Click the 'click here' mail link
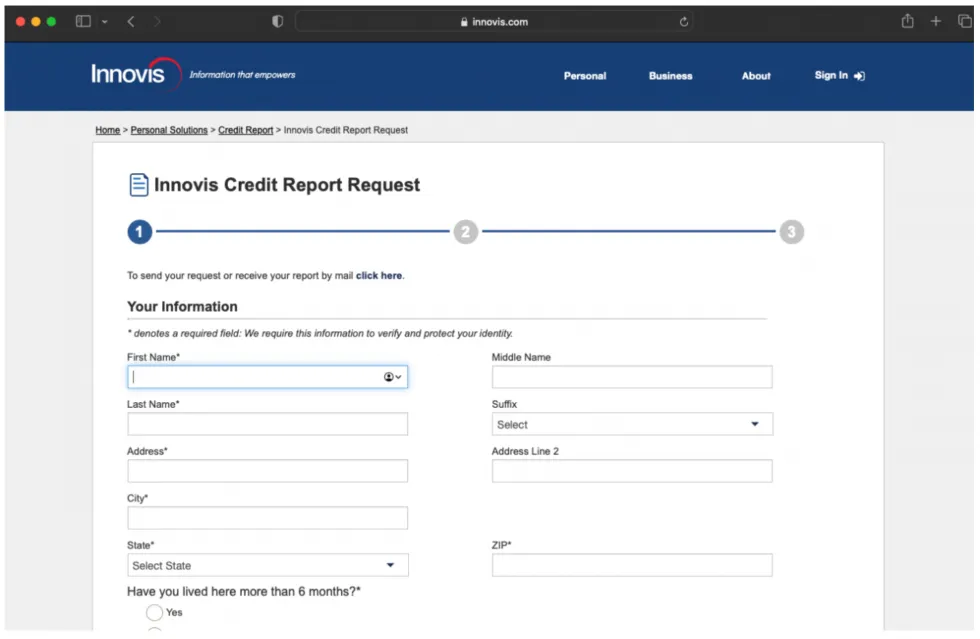980x639 pixels. tap(379, 276)
